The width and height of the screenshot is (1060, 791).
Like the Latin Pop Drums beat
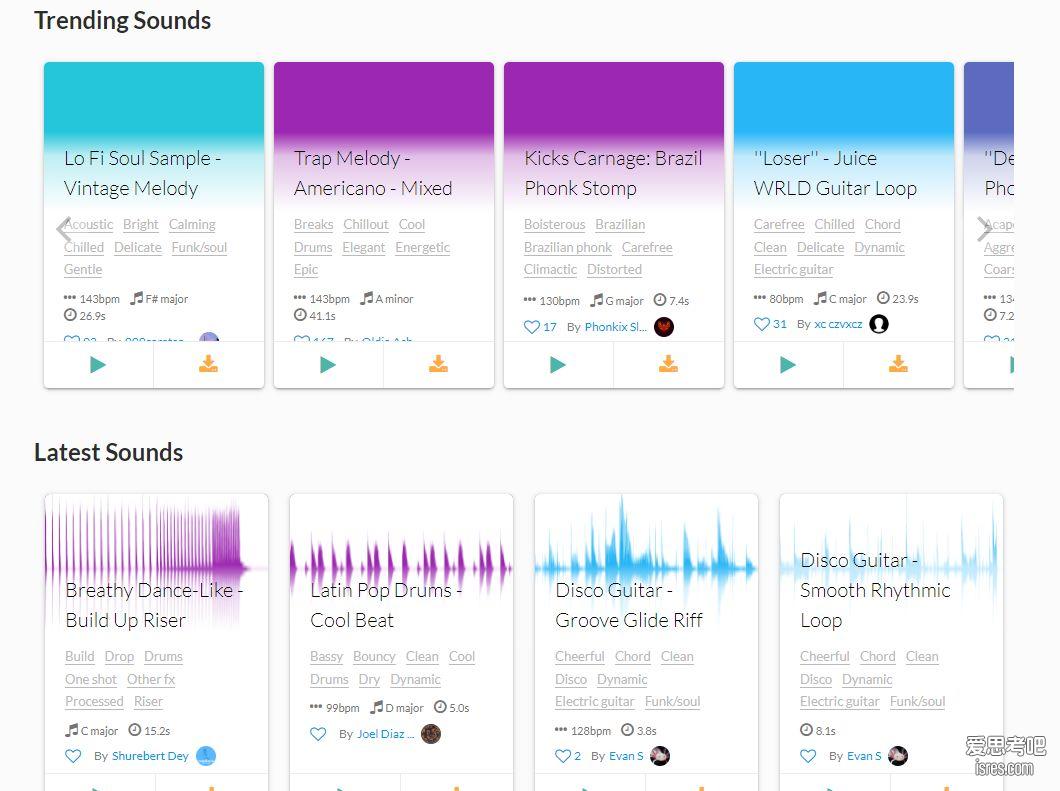[x=318, y=734]
